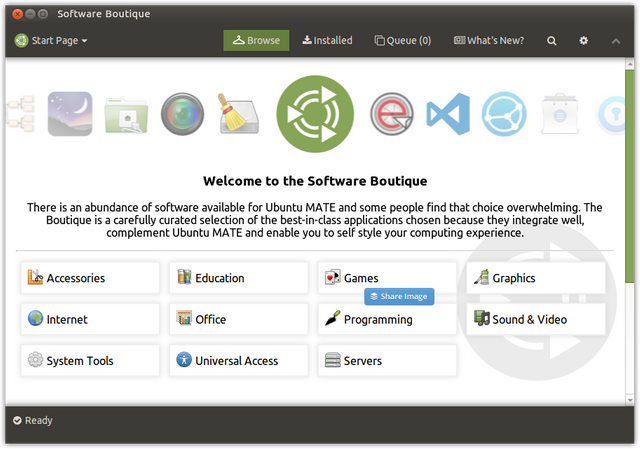The height and width of the screenshot is (449, 640).
Task: Click the Share Image button
Action: tap(399, 296)
